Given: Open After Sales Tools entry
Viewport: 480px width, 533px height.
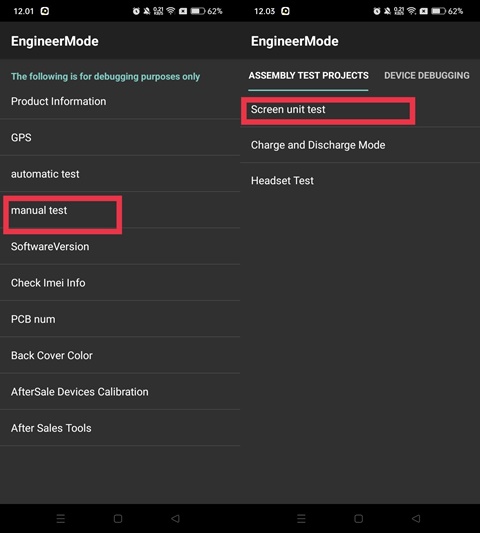Looking at the screenshot, I should [120, 428].
